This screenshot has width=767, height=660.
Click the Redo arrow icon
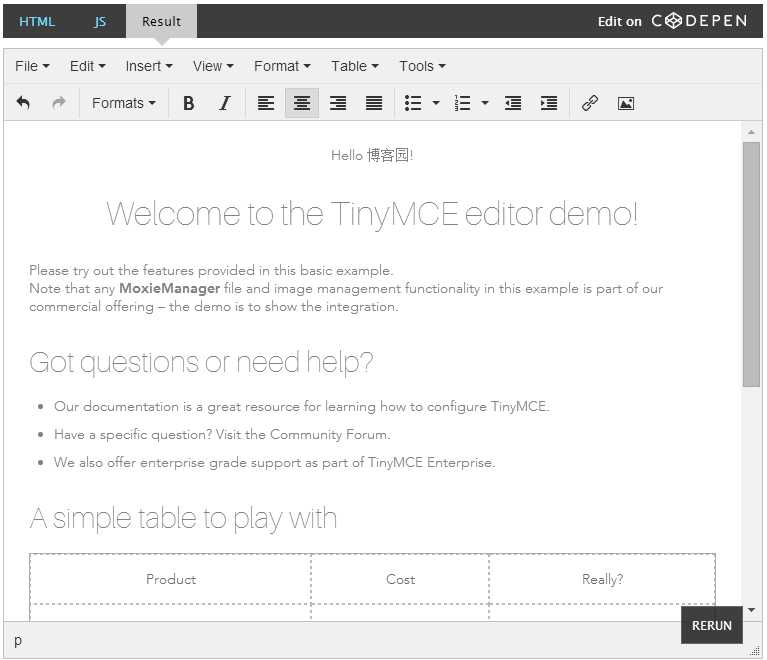click(x=59, y=103)
